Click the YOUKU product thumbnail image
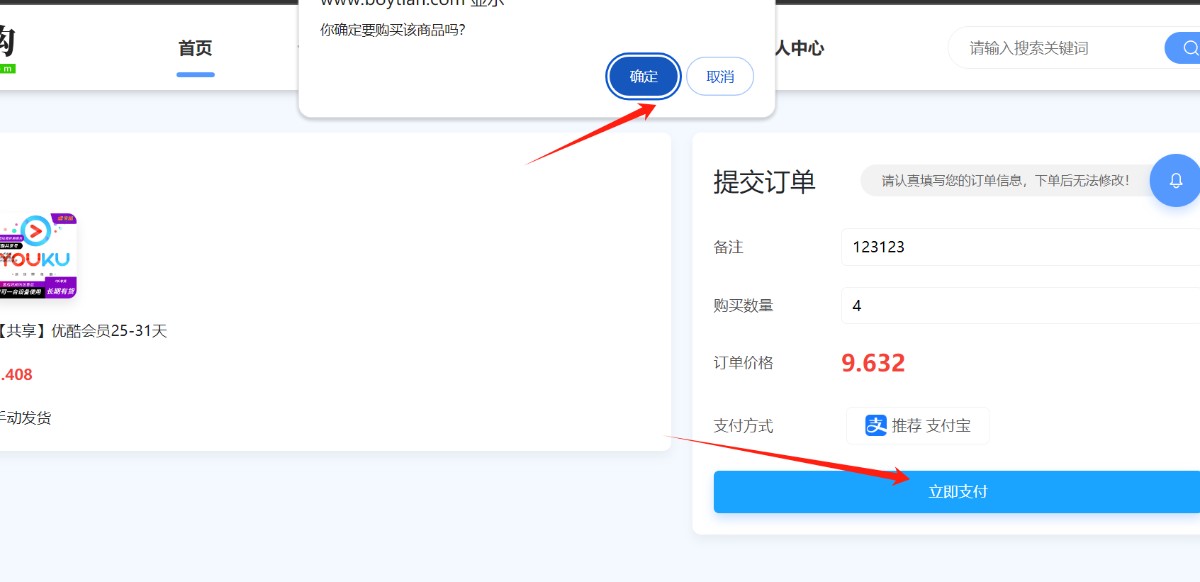This screenshot has height=582, width=1200. click(38, 256)
